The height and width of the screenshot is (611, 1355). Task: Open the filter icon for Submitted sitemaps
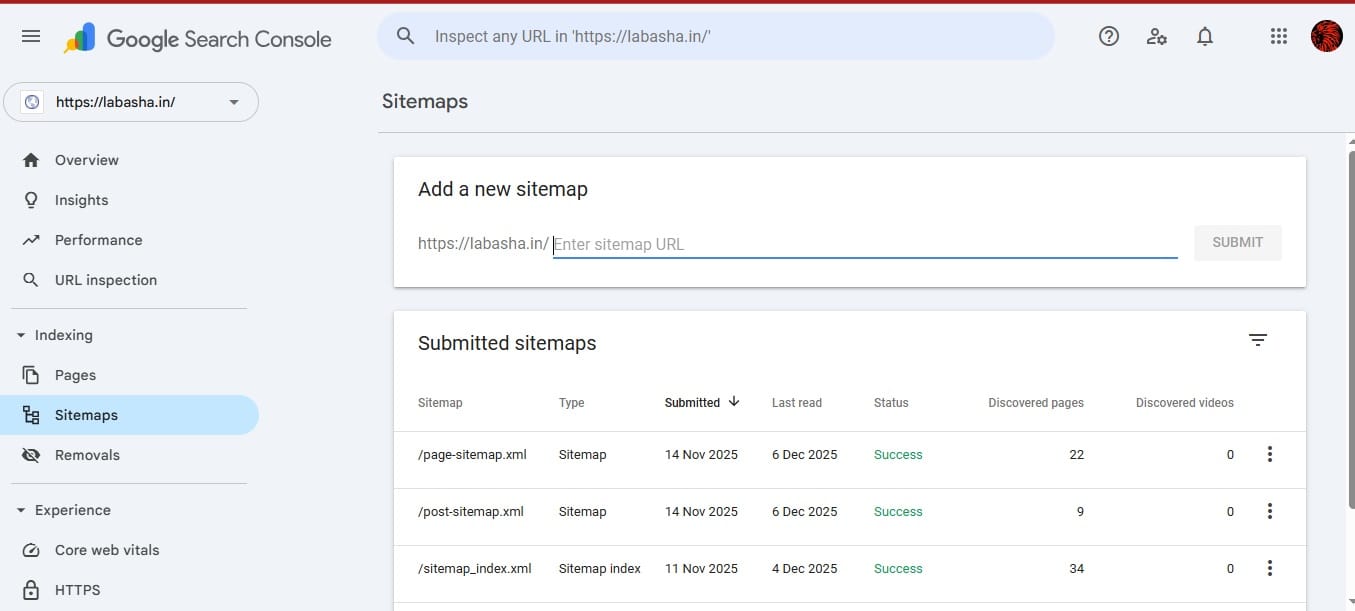coord(1257,340)
